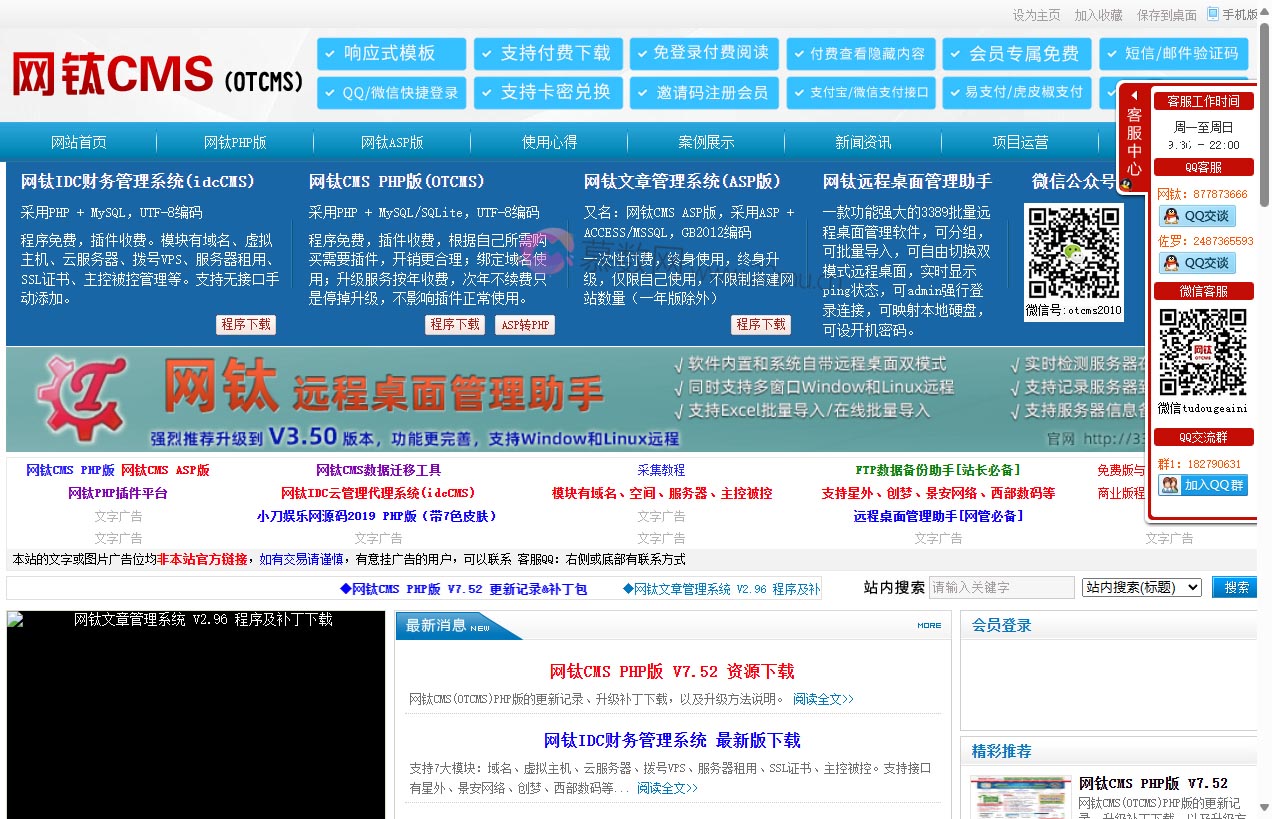Click inside the 请输入关键字 search field

(1002, 587)
